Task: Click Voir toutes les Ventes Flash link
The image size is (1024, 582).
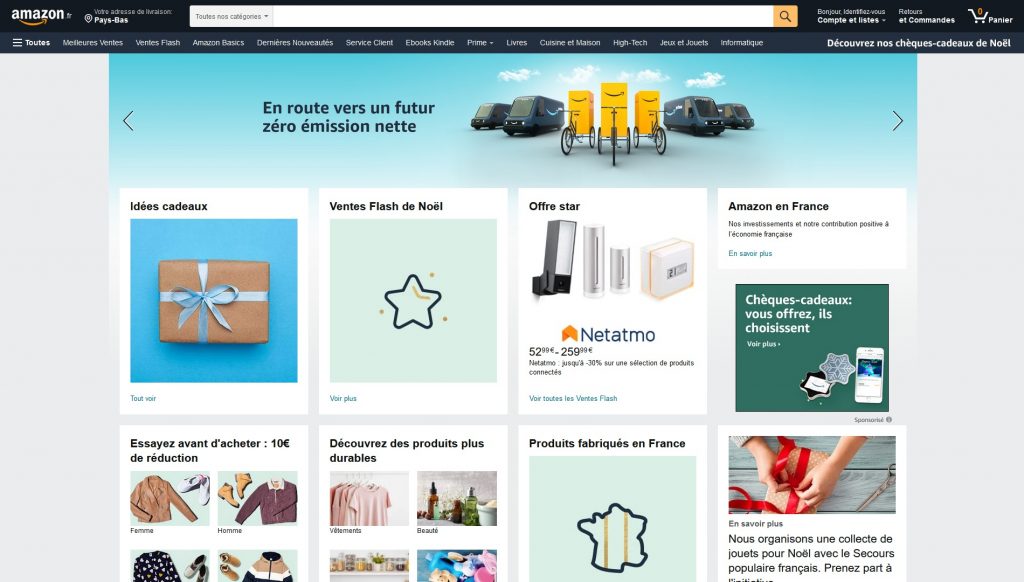Action: click(x=573, y=398)
